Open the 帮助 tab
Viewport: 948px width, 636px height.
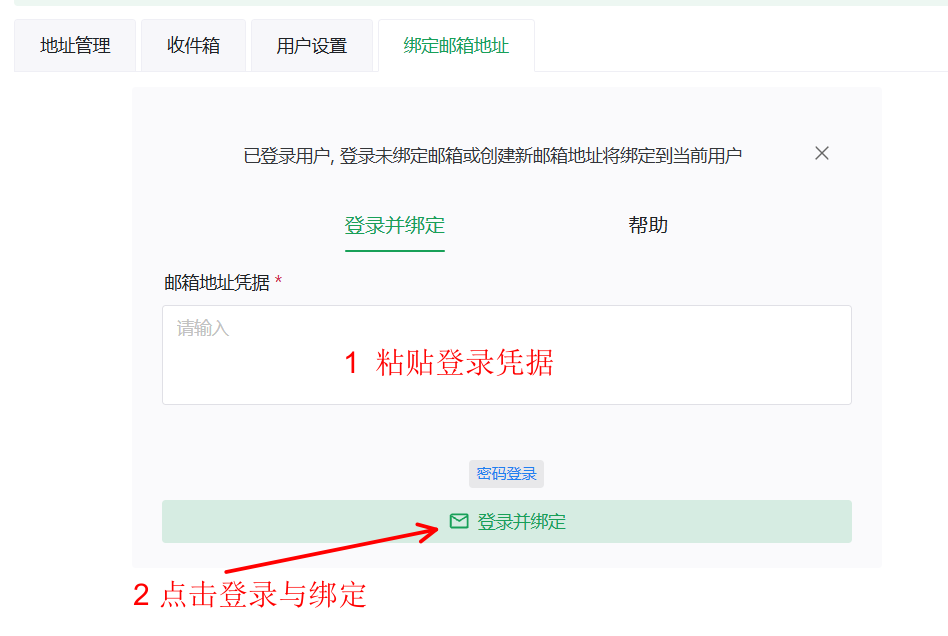(648, 225)
